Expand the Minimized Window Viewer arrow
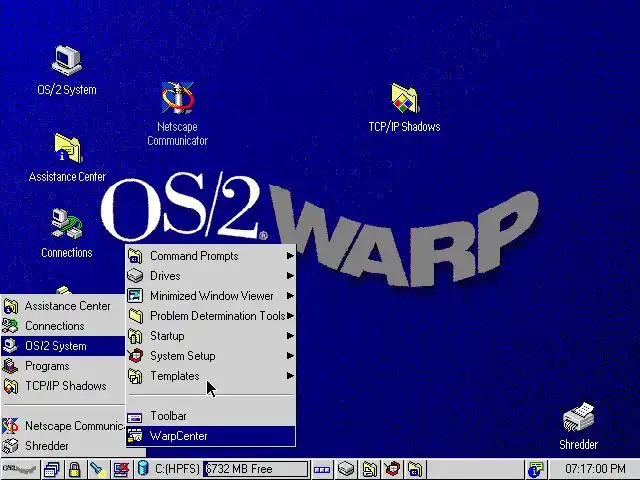The height and width of the screenshot is (480, 640). pyautogui.click(x=290, y=296)
